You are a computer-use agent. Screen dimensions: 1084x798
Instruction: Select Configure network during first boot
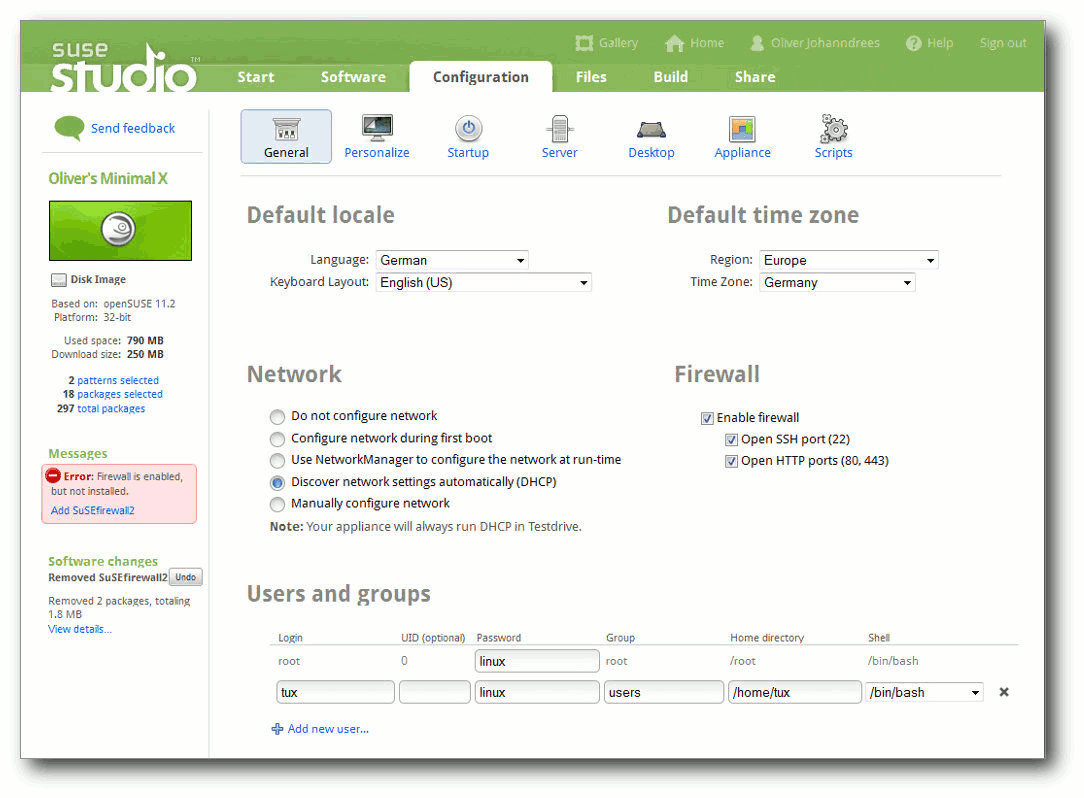point(277,438)
